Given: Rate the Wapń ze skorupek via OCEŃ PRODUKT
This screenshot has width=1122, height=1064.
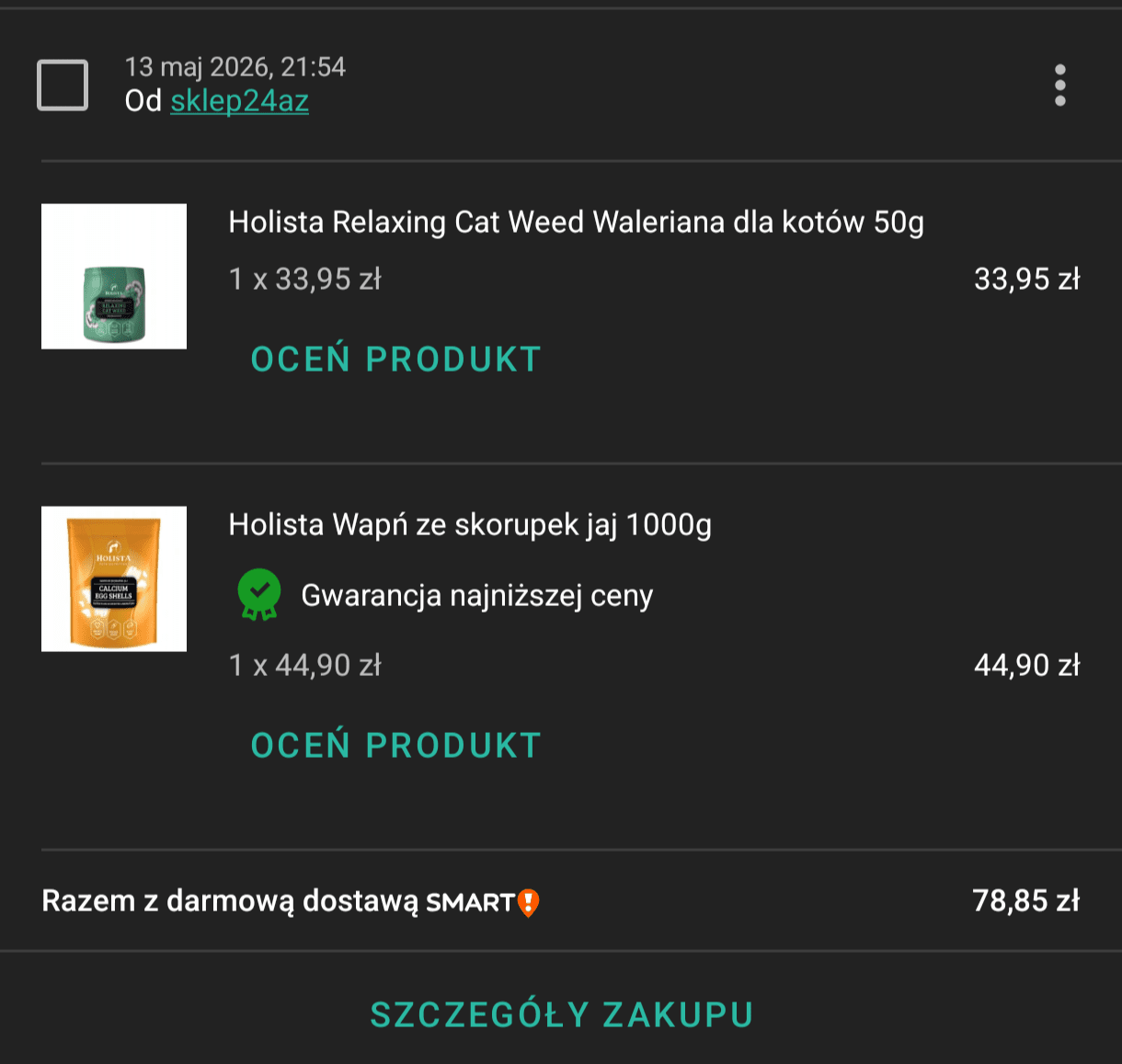Looking at the screenshot, I should point(396,746).
